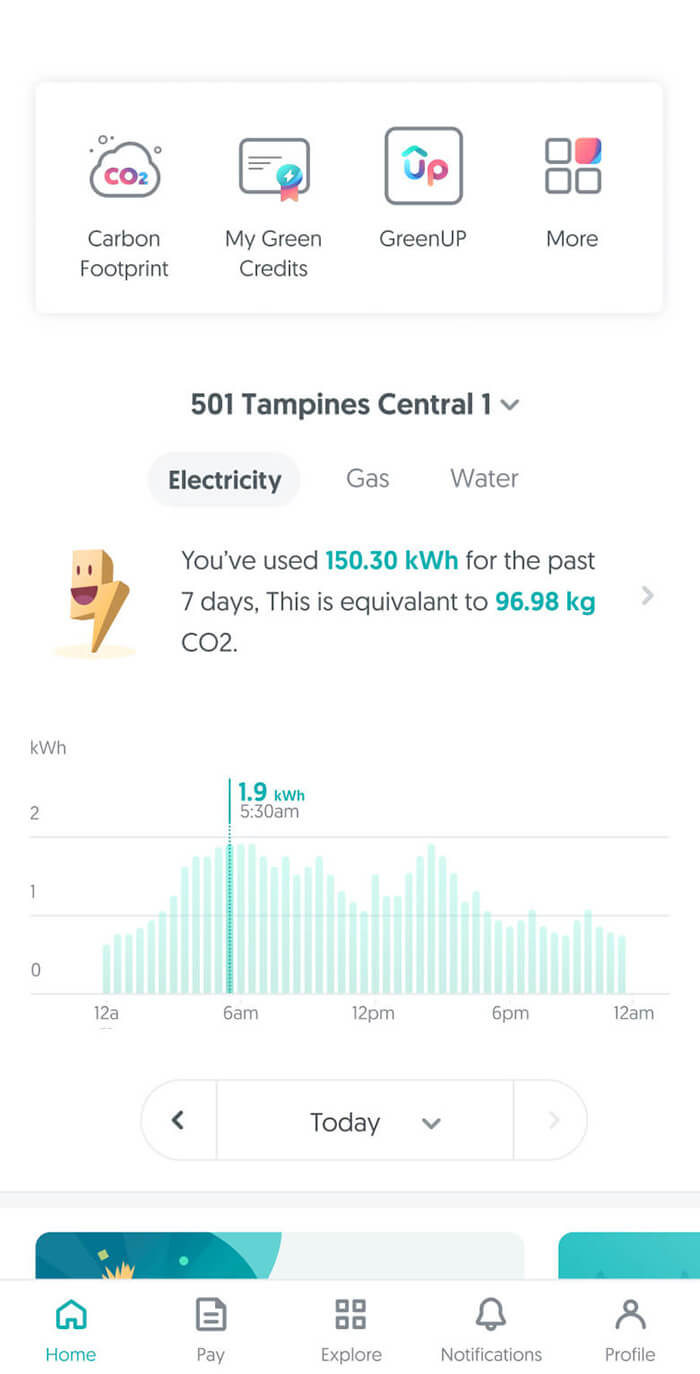Select the Electricity usage tab
Screen dimensions: 700x1374
224,480
